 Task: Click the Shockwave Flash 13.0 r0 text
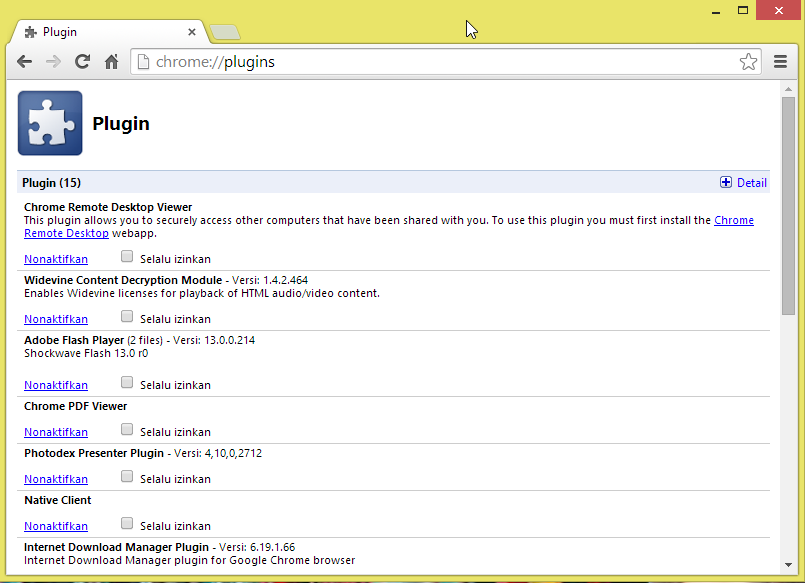pyautogui.click(x=86, y=353)
